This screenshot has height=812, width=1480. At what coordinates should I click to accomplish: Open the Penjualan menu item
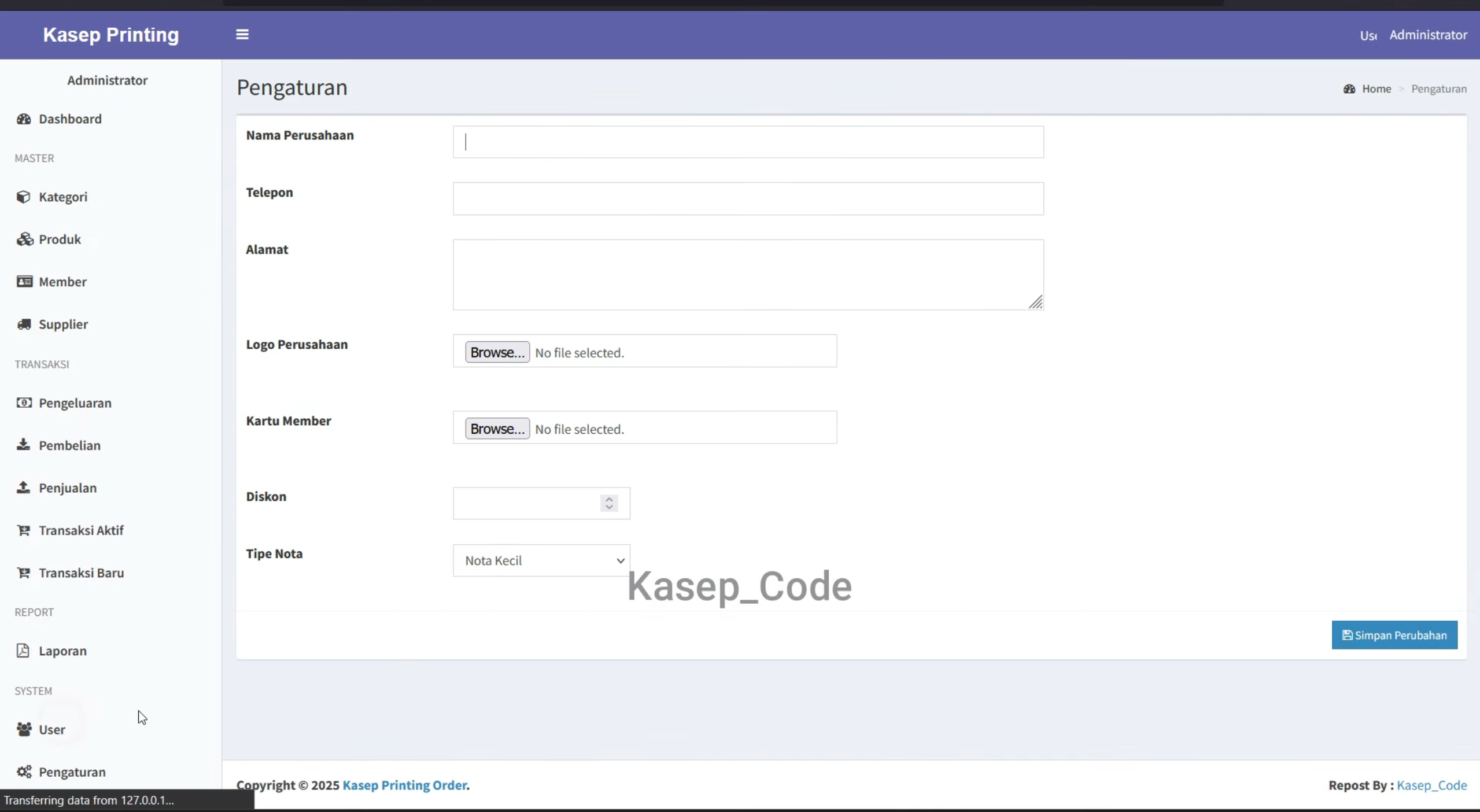(x=110, y=488)
